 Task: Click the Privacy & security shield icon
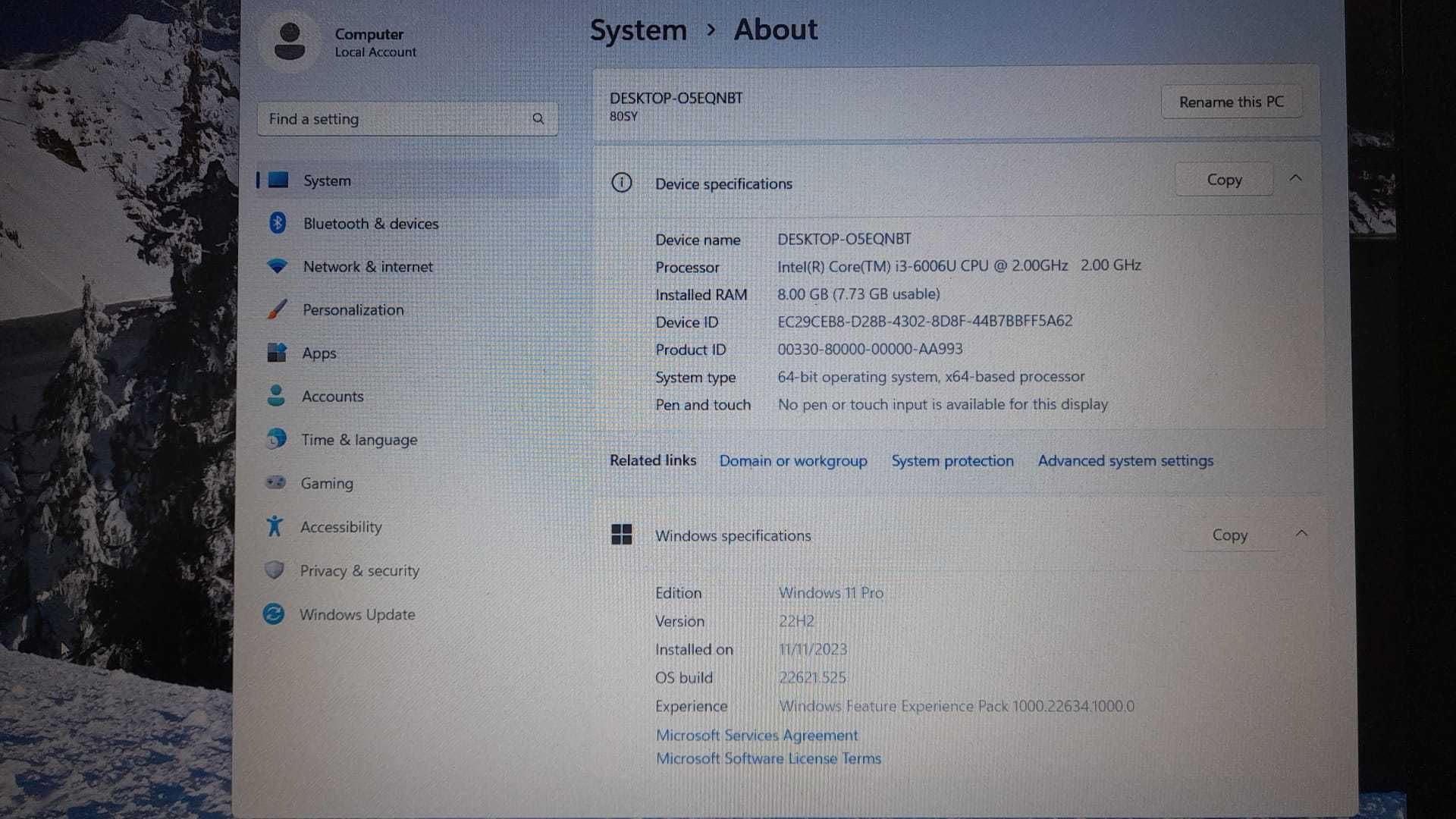(275, 570)
